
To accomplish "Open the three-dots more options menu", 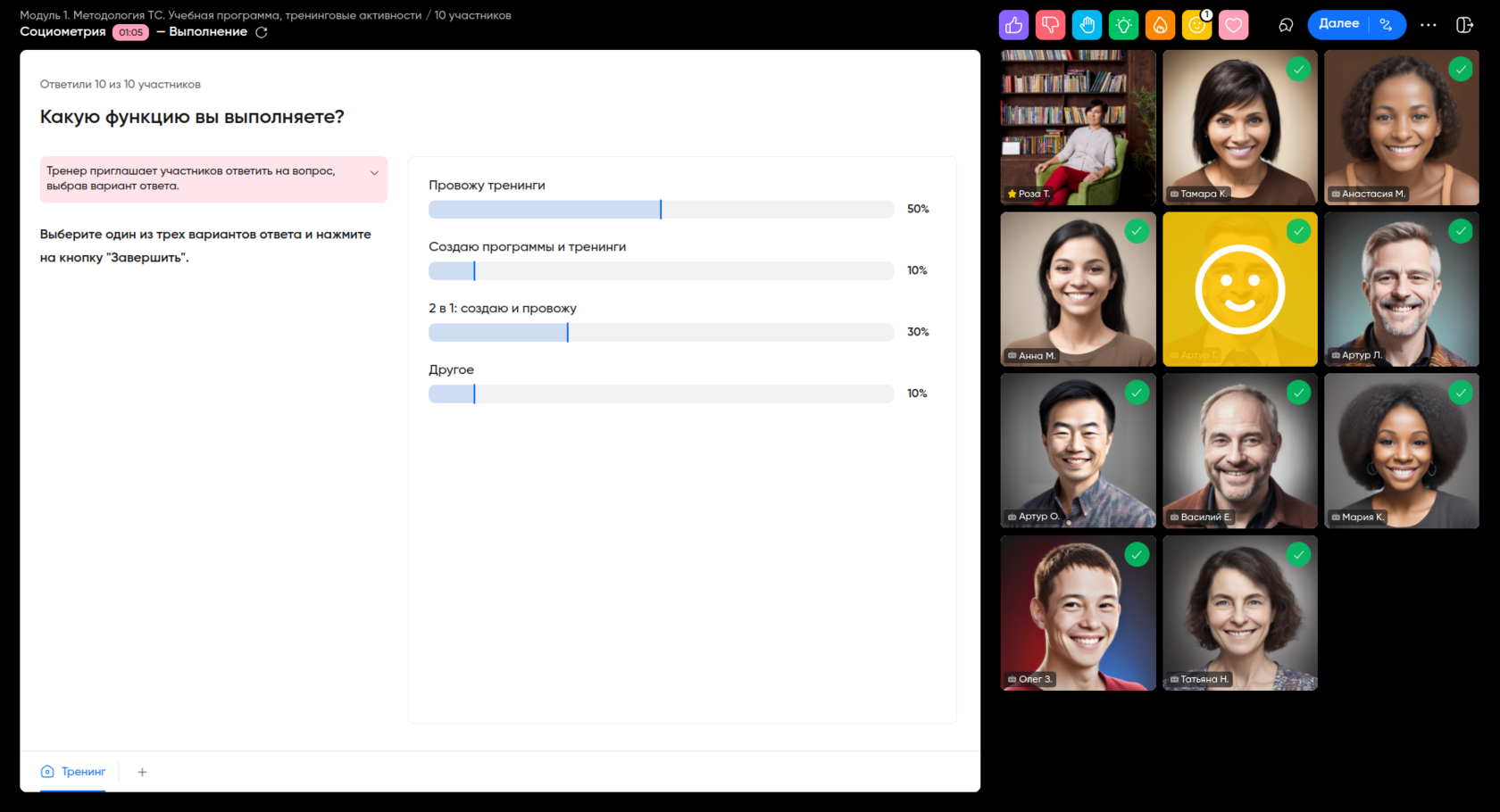I will pos(1428,25).
